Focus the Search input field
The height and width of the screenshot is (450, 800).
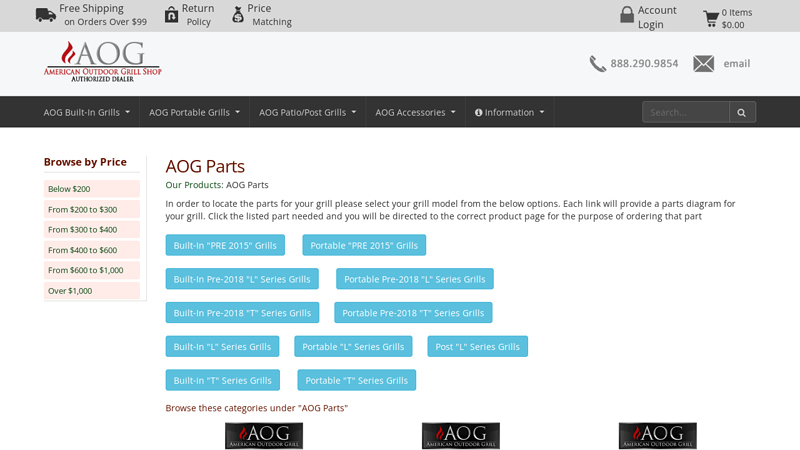click(686, 112)
